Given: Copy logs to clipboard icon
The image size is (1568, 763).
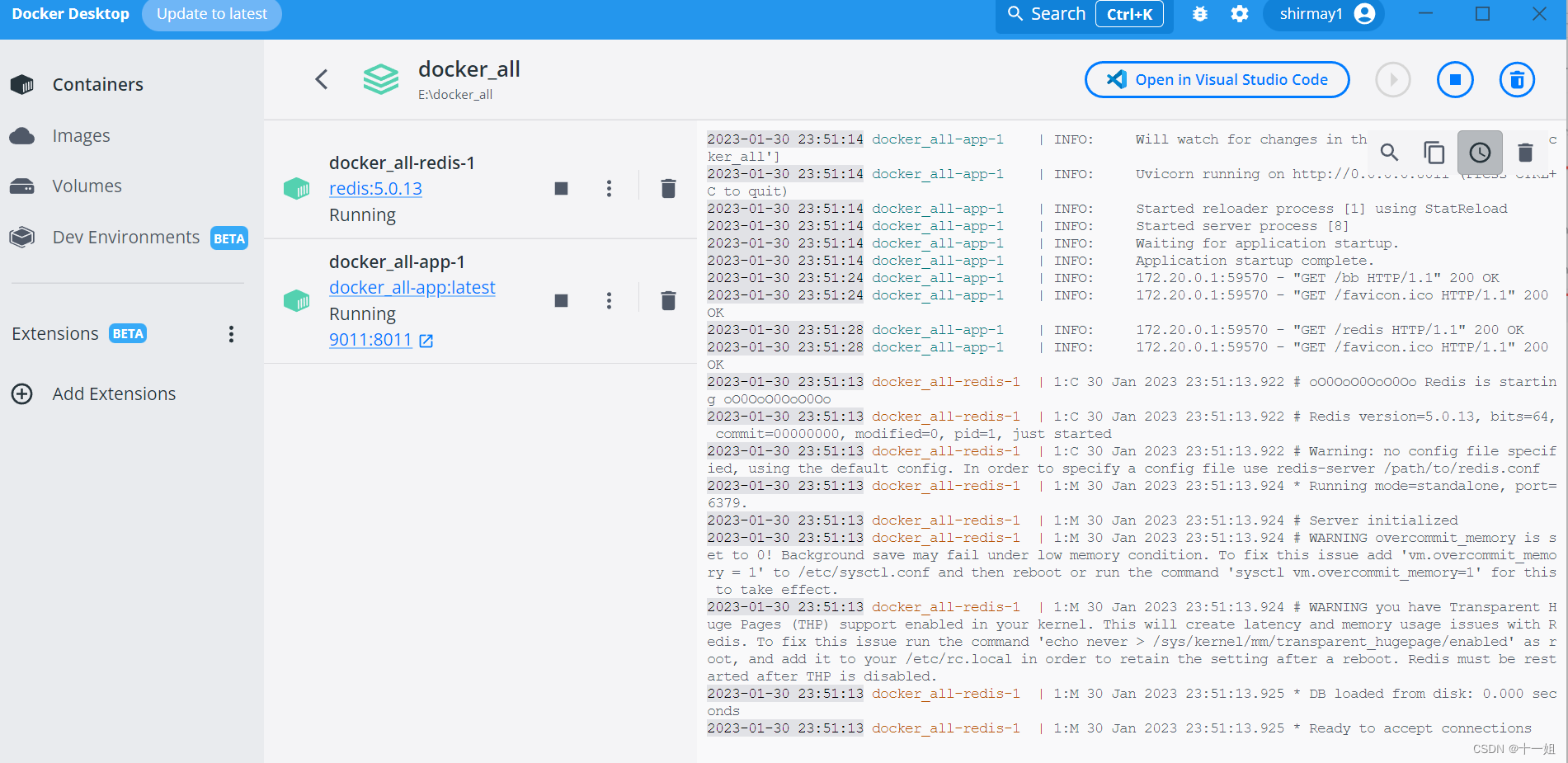Looking at the screenshot, I should (x=1434, y=153).
